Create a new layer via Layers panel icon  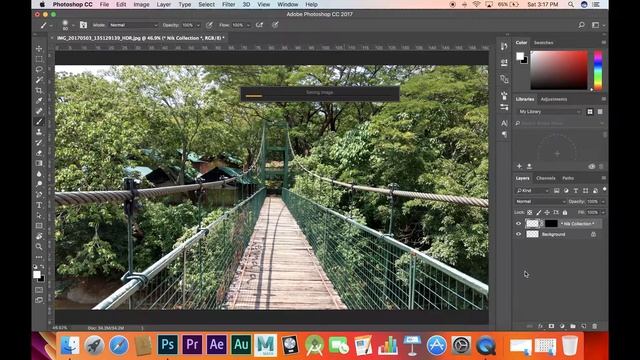(584, 326)
